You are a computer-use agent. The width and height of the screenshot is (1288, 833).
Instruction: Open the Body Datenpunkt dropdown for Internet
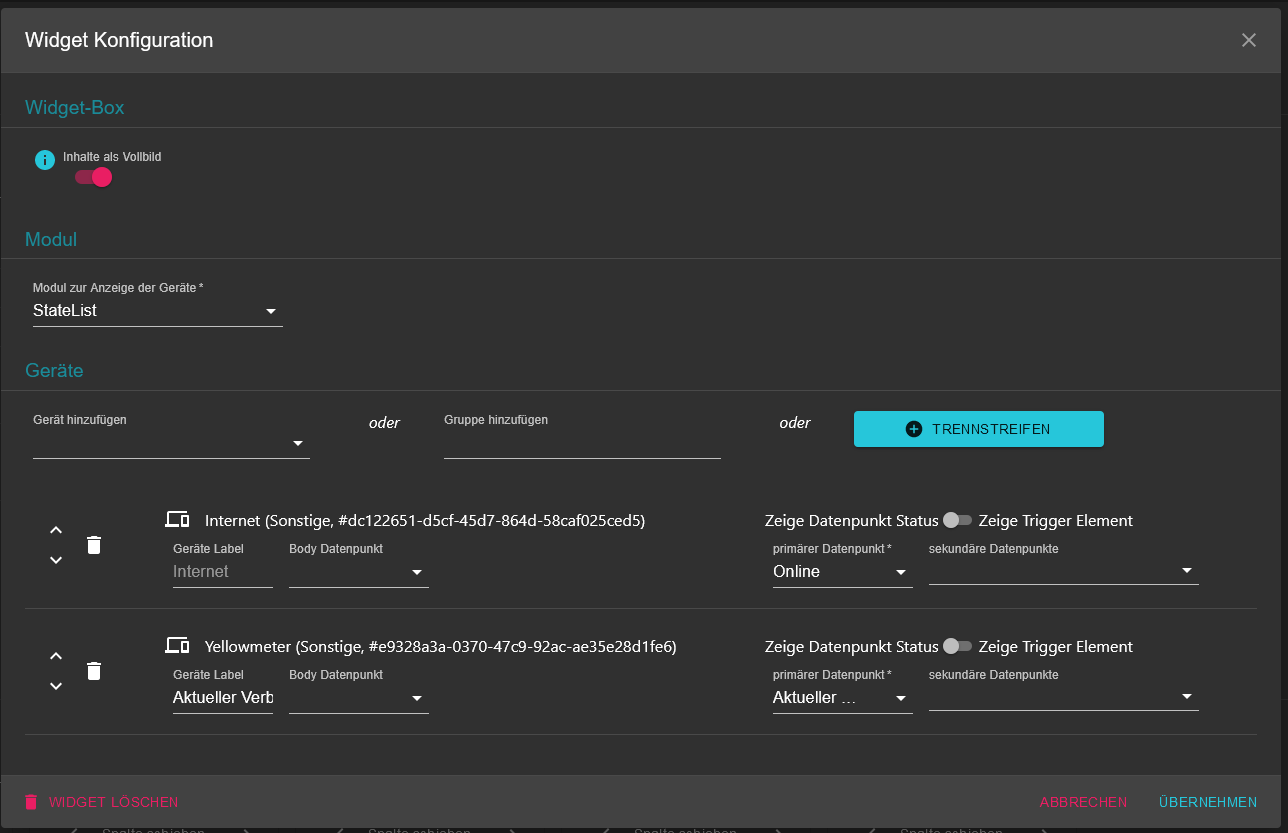[359, 572]
